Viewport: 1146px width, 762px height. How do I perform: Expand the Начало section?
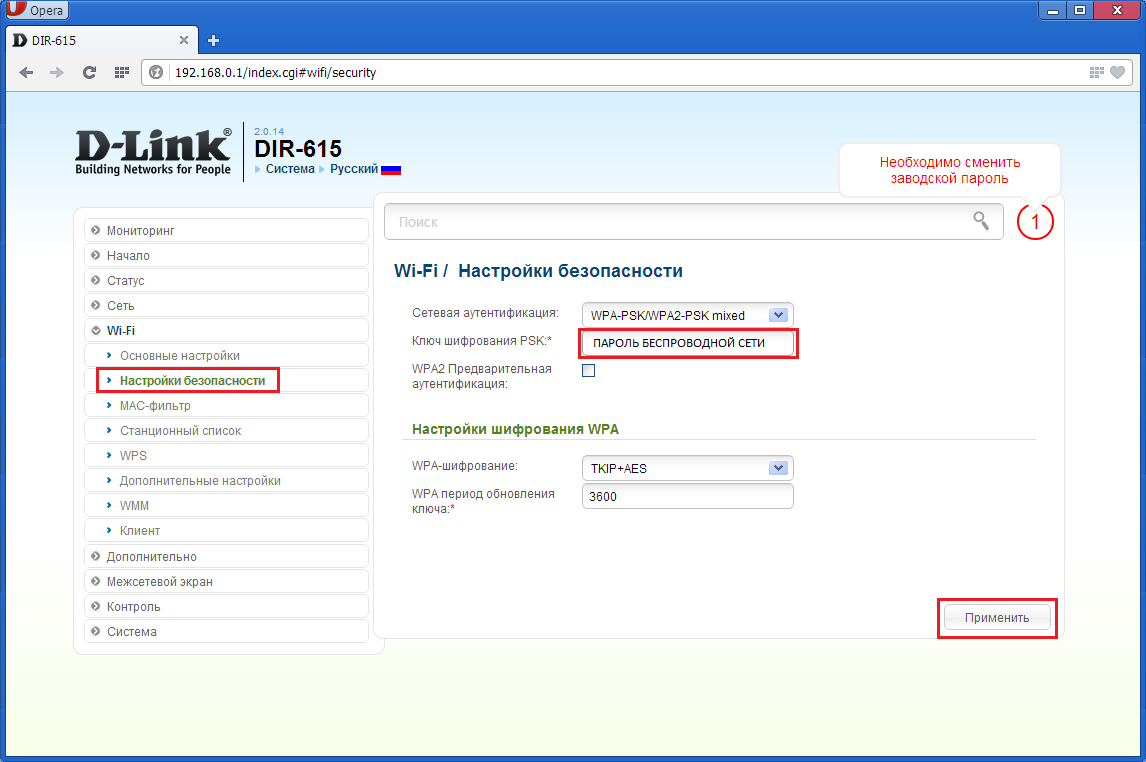pyautogui.click(x=227, y=255)
